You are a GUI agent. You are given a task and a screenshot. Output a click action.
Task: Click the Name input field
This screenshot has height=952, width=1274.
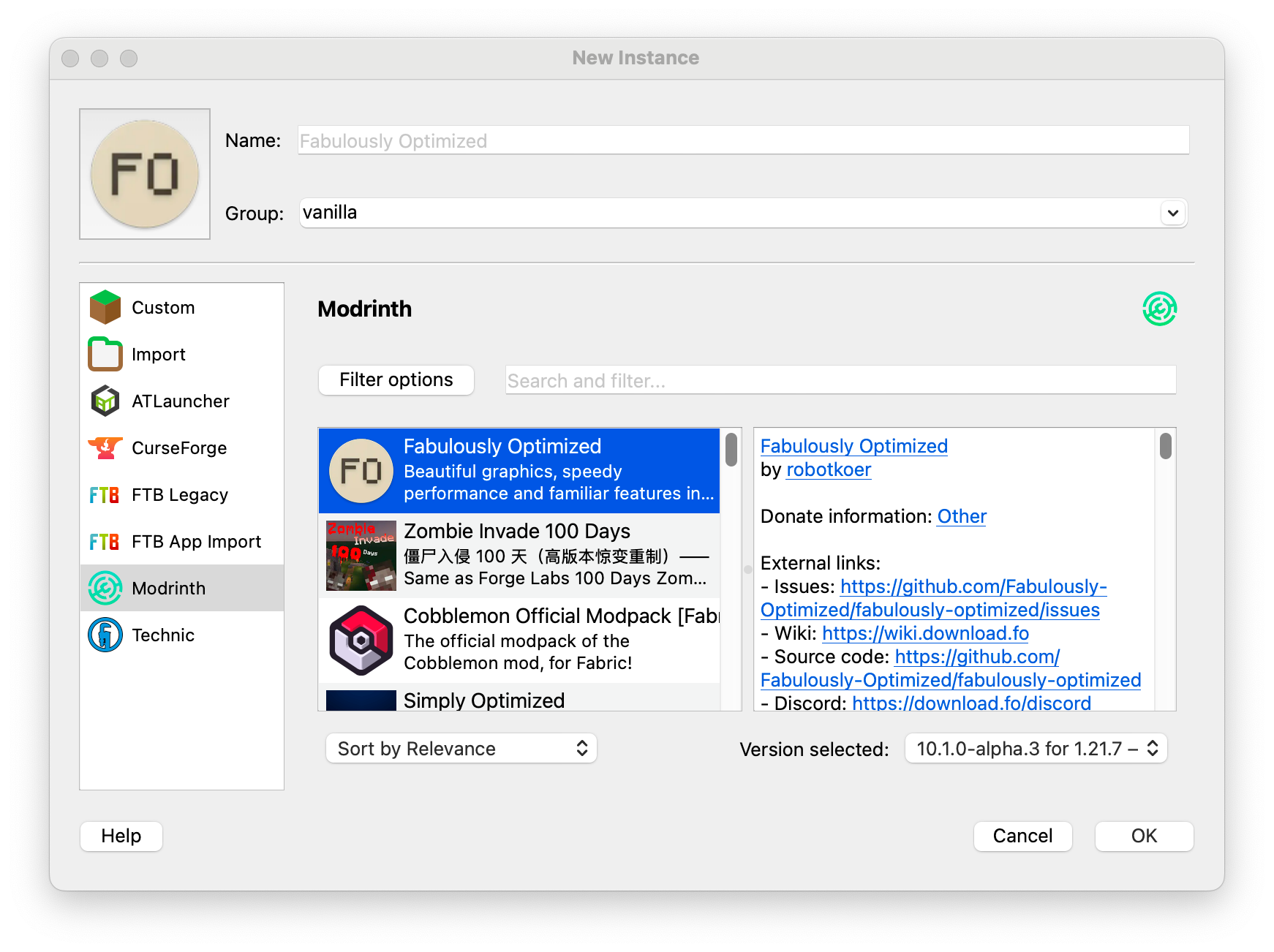pos(743,140)
